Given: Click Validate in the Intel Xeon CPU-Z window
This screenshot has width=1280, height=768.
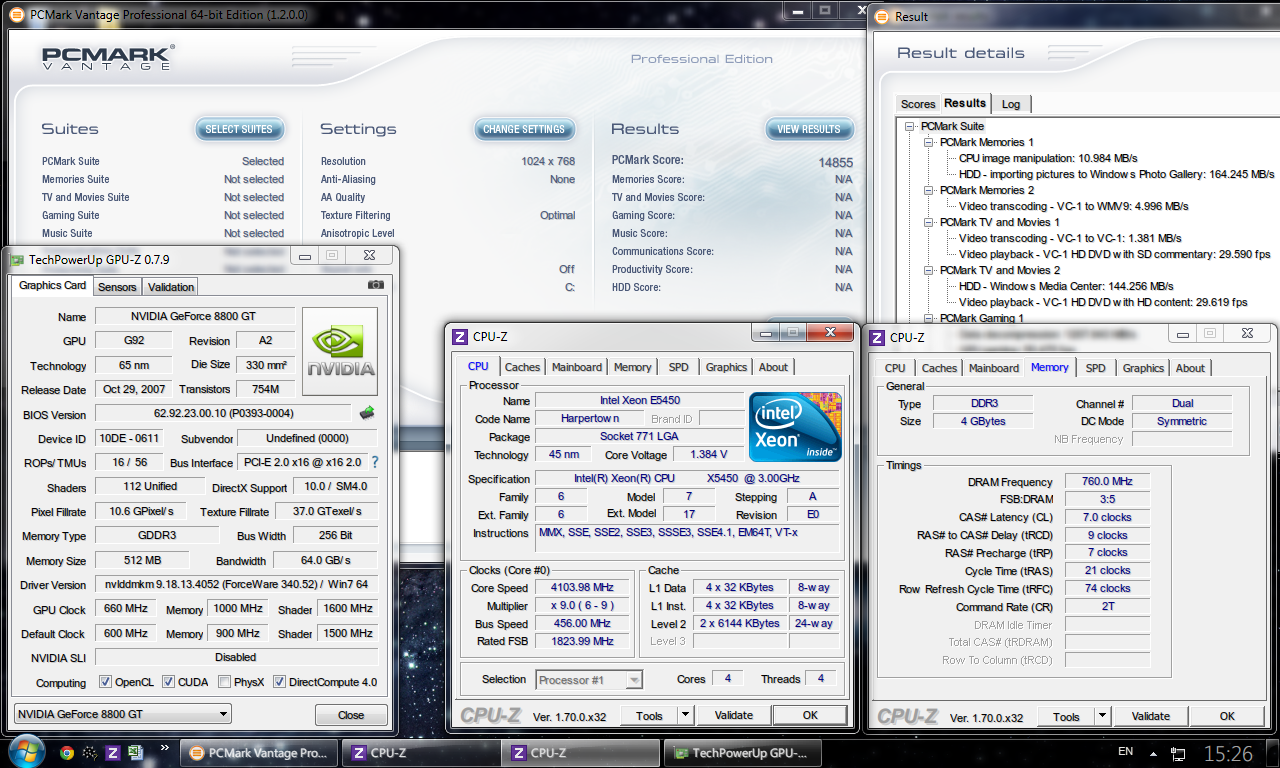Looking at the screenshot, I should 733,715.
